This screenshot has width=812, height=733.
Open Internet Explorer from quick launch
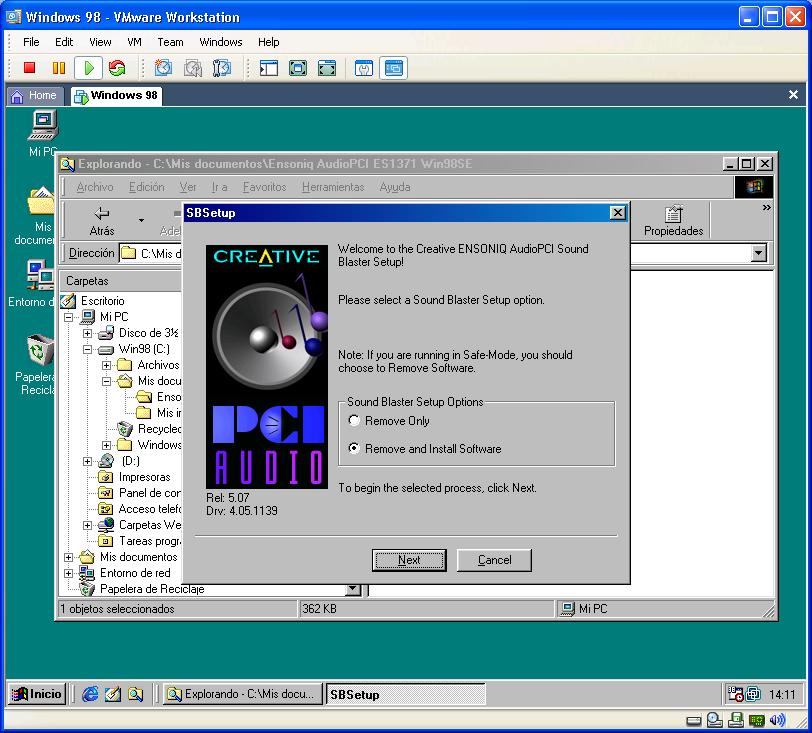click(90, 694)
